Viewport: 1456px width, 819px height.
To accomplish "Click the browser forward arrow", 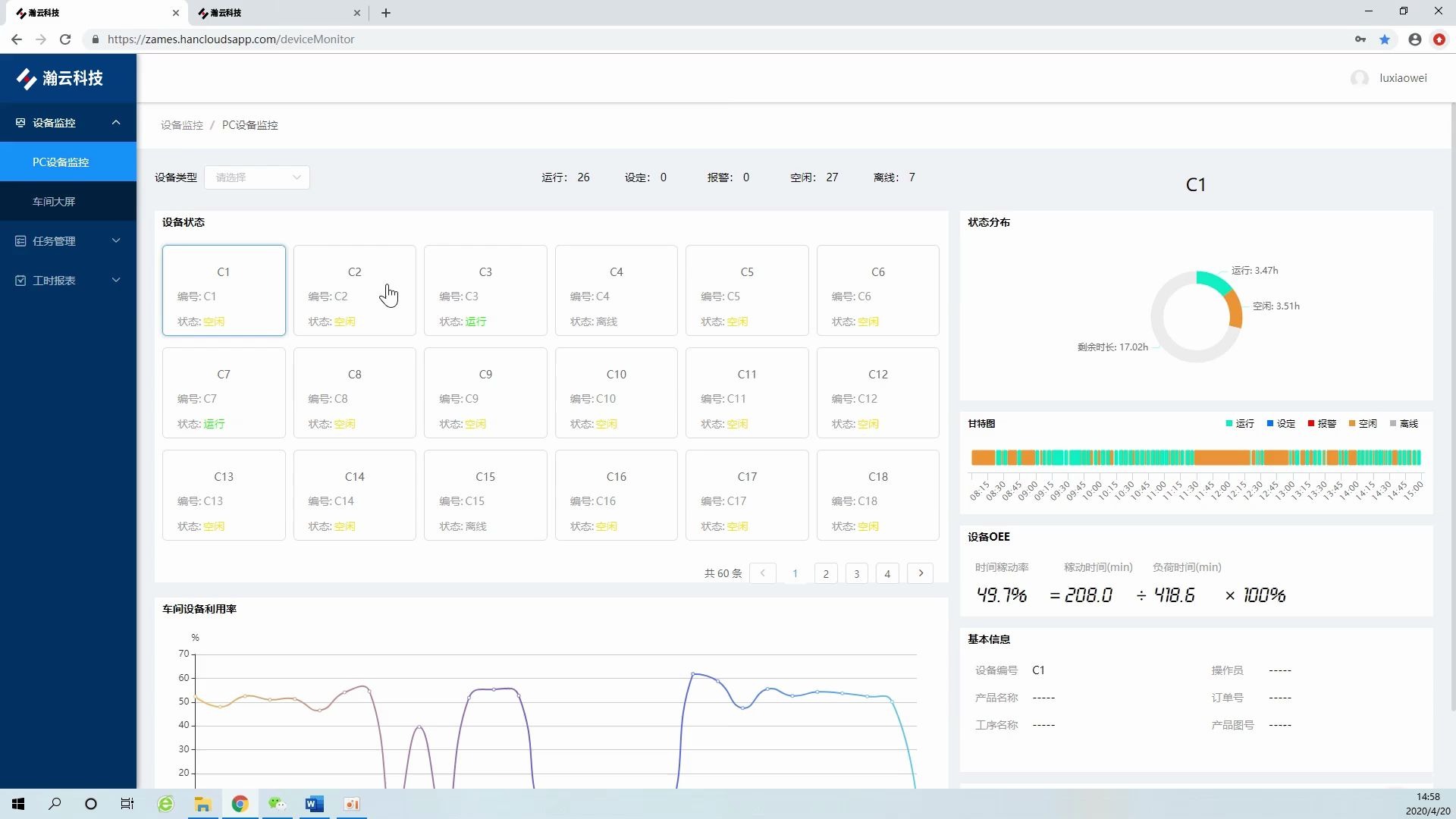I will click(x=41, y=39).
